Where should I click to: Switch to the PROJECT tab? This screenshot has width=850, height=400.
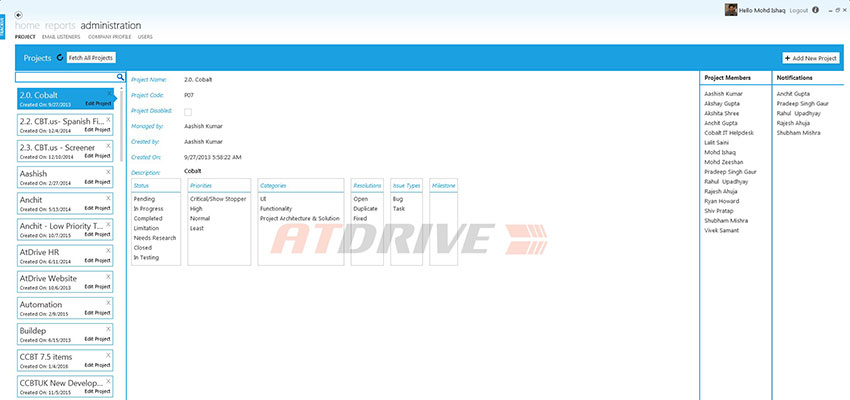coord(25,37)
